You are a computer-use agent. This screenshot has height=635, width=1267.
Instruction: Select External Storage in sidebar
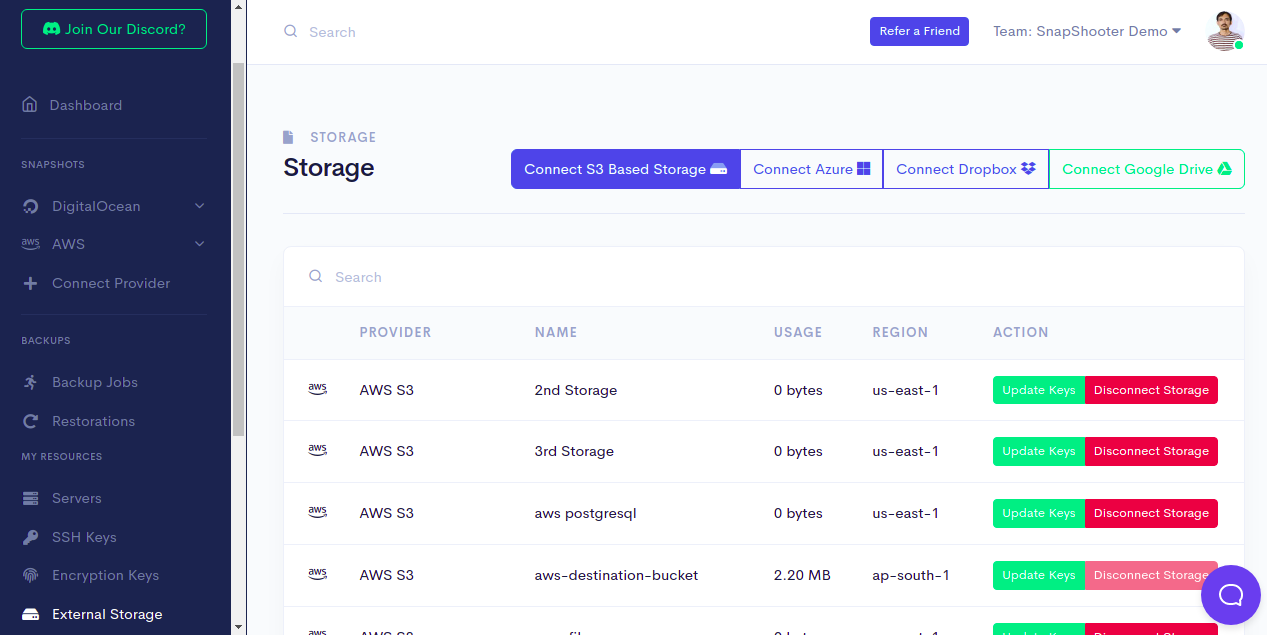coord(107,614)
